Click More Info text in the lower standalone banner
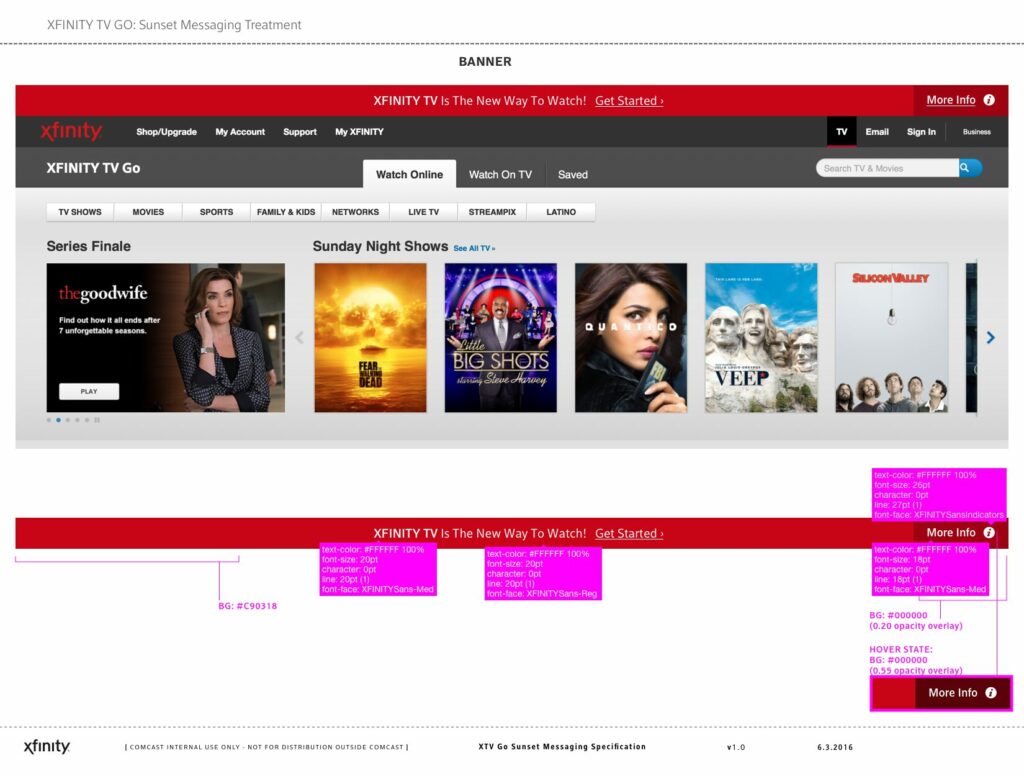The image size is (1024, 776). pyautogui.click(x=951, y=532)
